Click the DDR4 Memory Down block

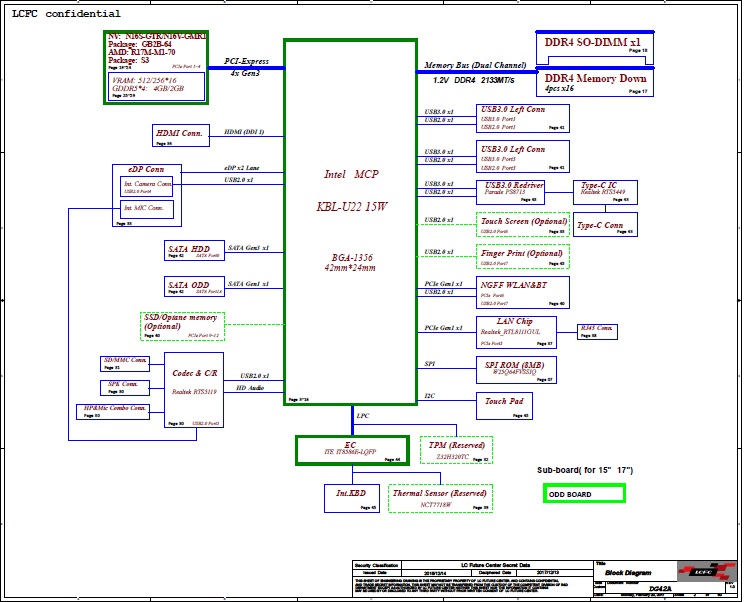595,82
